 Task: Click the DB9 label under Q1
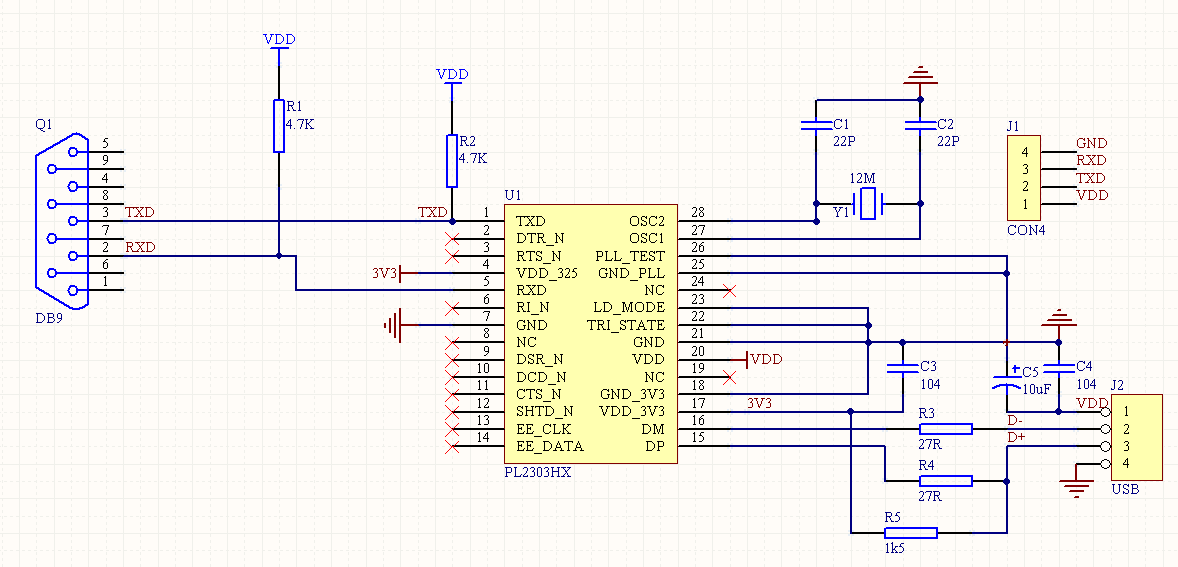[48, 318]
